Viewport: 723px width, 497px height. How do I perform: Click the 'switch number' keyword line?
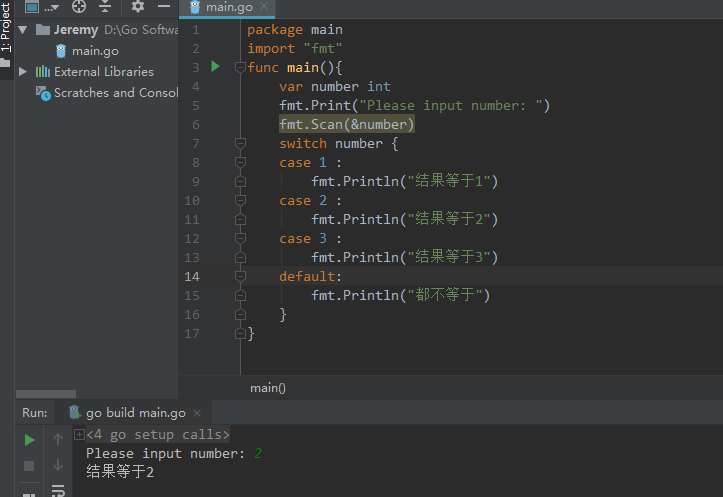338,143
